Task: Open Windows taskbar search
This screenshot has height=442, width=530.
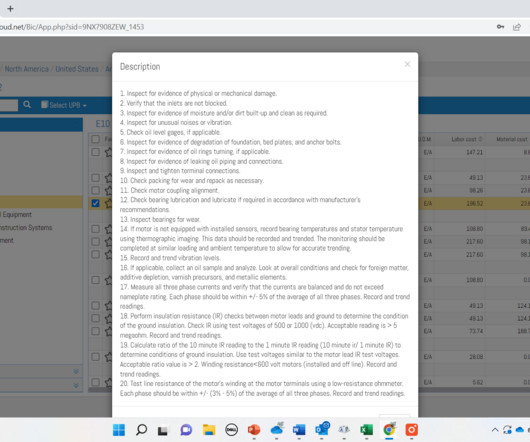Action: point(141,430)
